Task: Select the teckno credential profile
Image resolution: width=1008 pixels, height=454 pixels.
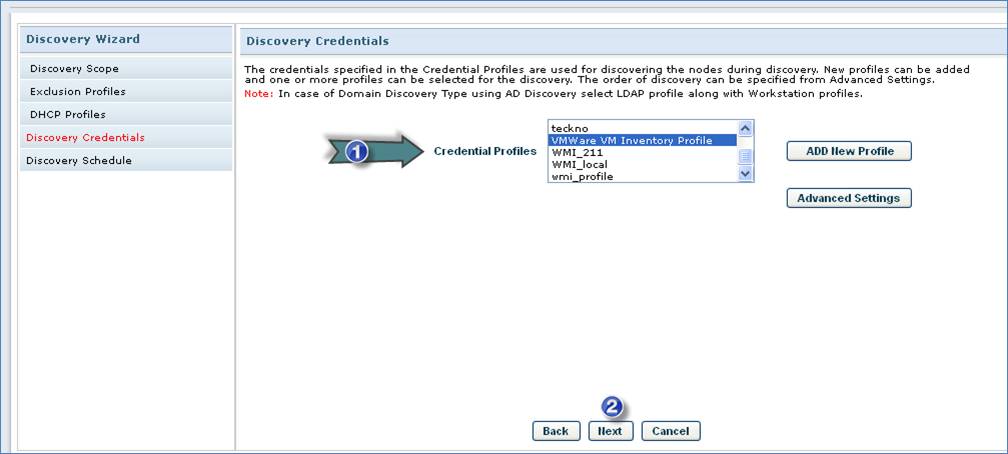Action: [x=570, y=129]
